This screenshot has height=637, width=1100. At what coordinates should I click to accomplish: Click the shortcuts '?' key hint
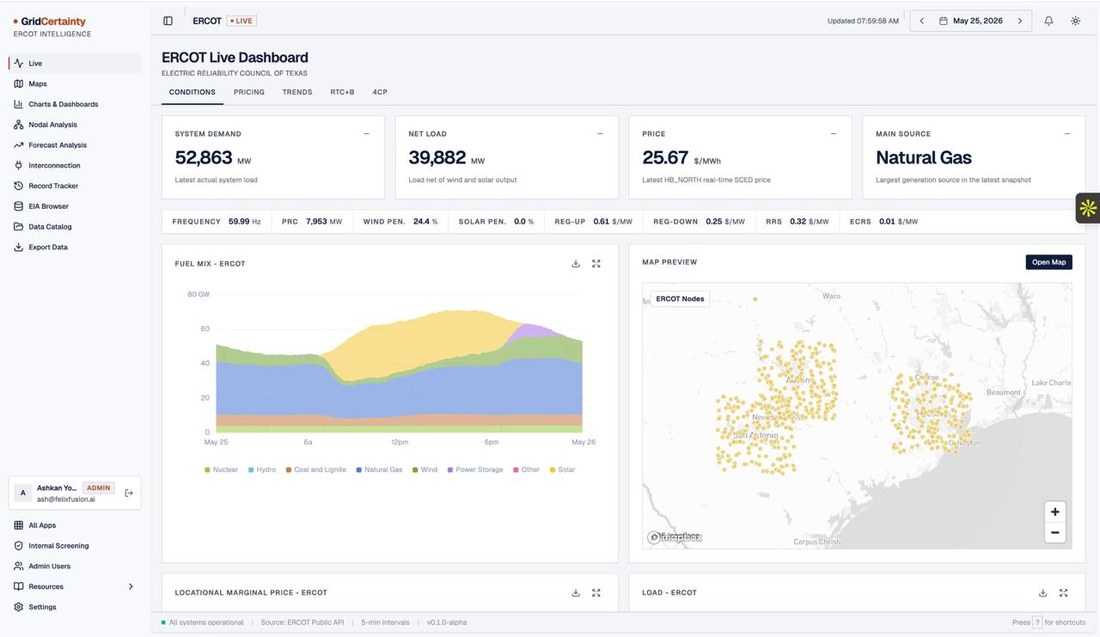[x=1038, y=623]
